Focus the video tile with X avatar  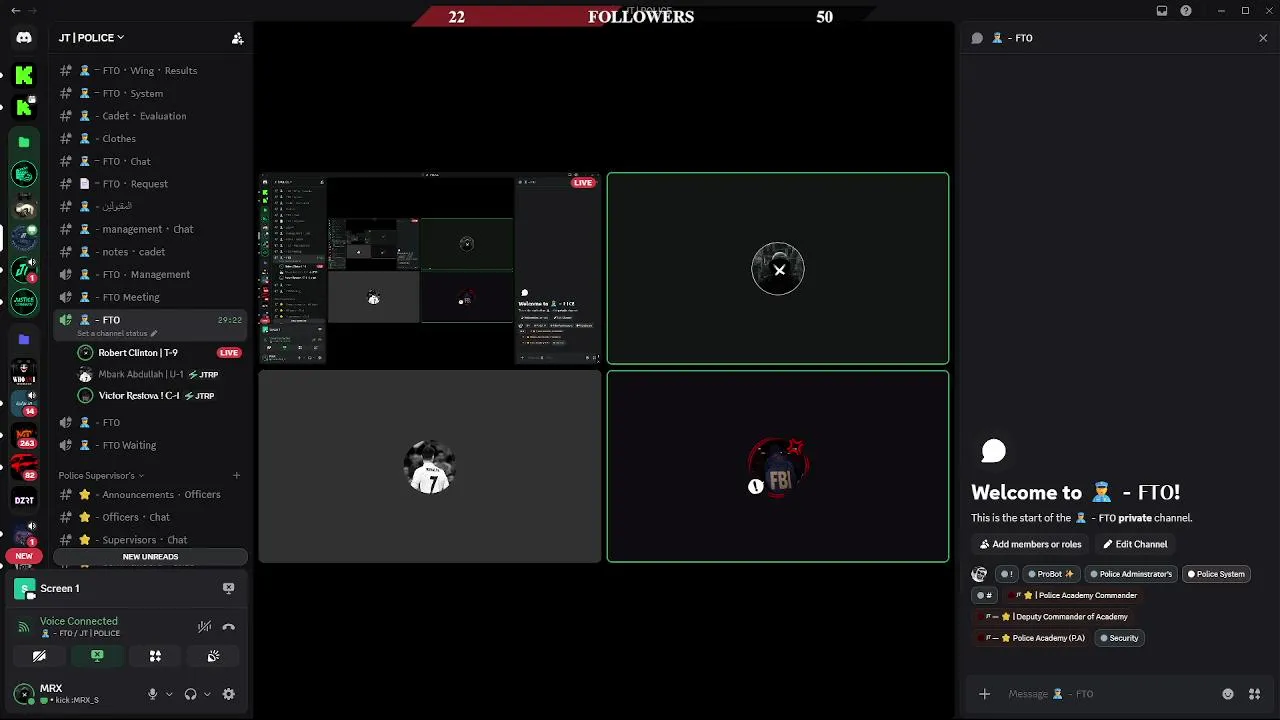778,269
